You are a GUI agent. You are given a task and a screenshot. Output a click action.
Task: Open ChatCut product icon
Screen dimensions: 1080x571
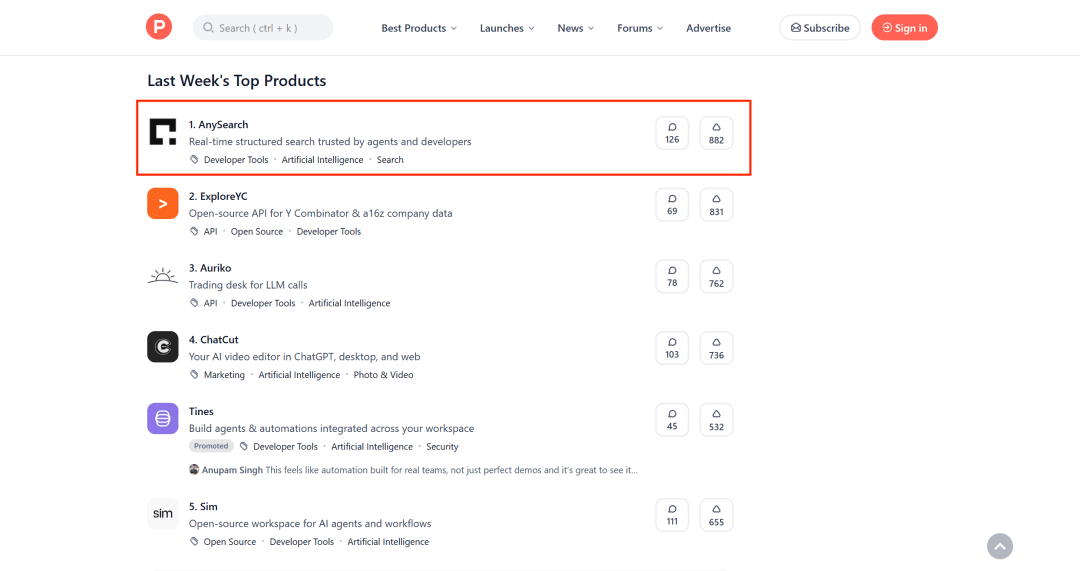point(163,346)
